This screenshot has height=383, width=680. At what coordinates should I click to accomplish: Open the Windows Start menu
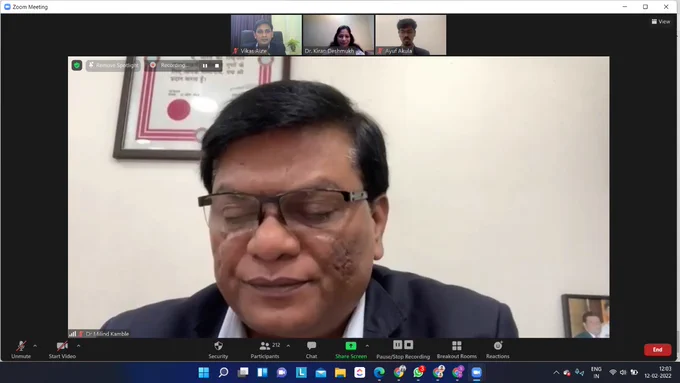[203, 373]
